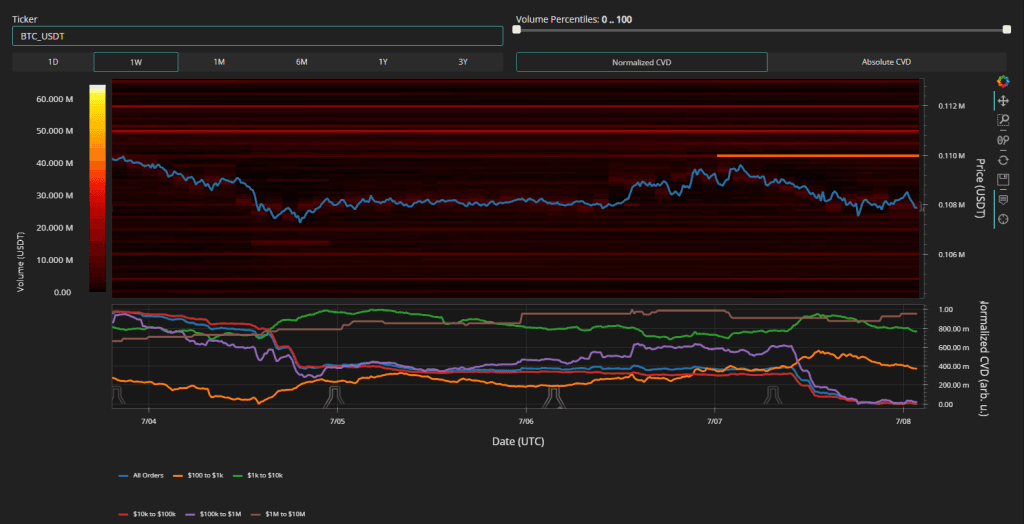Click the Save plot icon
The width and height of the screenshot is (1024, 524).
pyautogui.click(x=1003, y=179)
